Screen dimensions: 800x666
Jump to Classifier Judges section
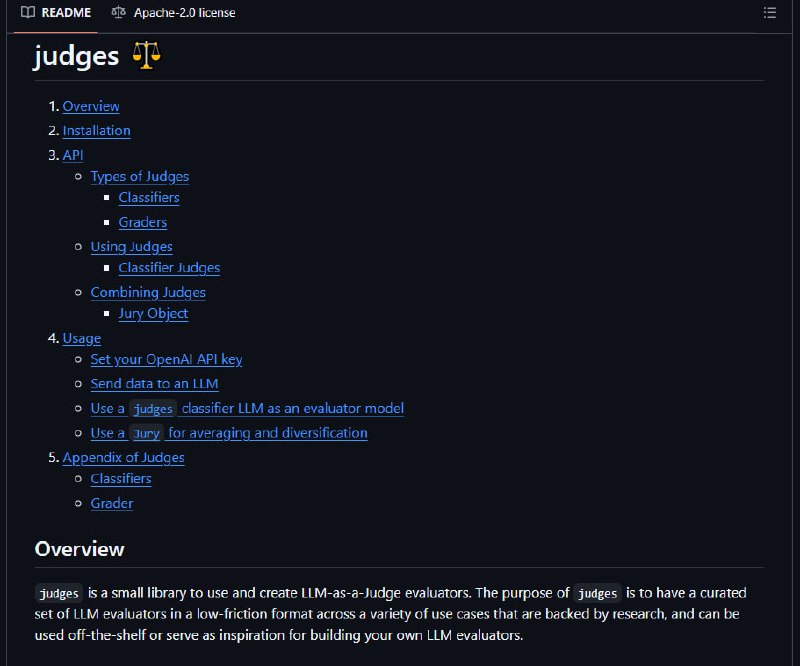(x=169, y=268)
